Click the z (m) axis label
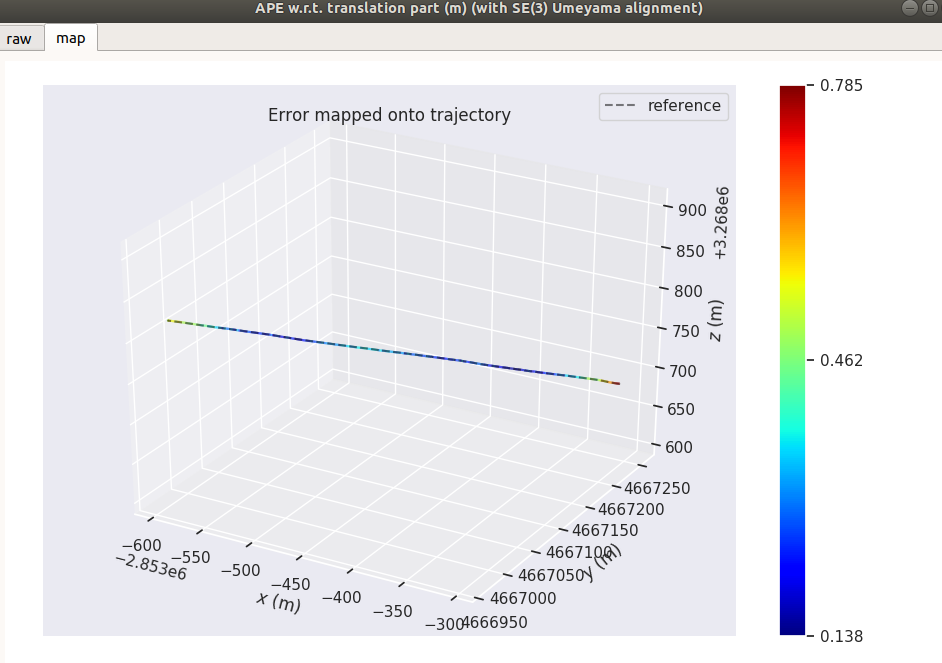This screenshot has height=663, width=942. pyautogui.click(x=716, y=320)
